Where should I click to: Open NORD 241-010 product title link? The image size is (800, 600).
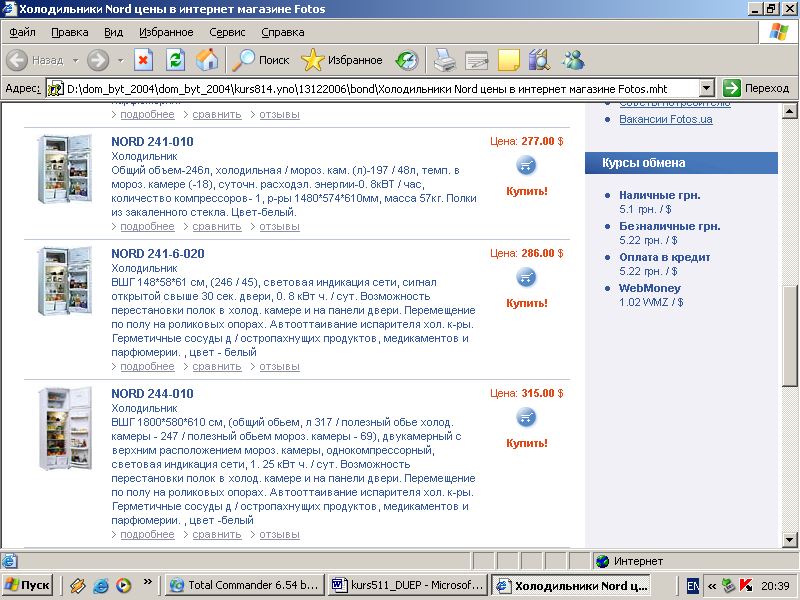tap(152, 142)
